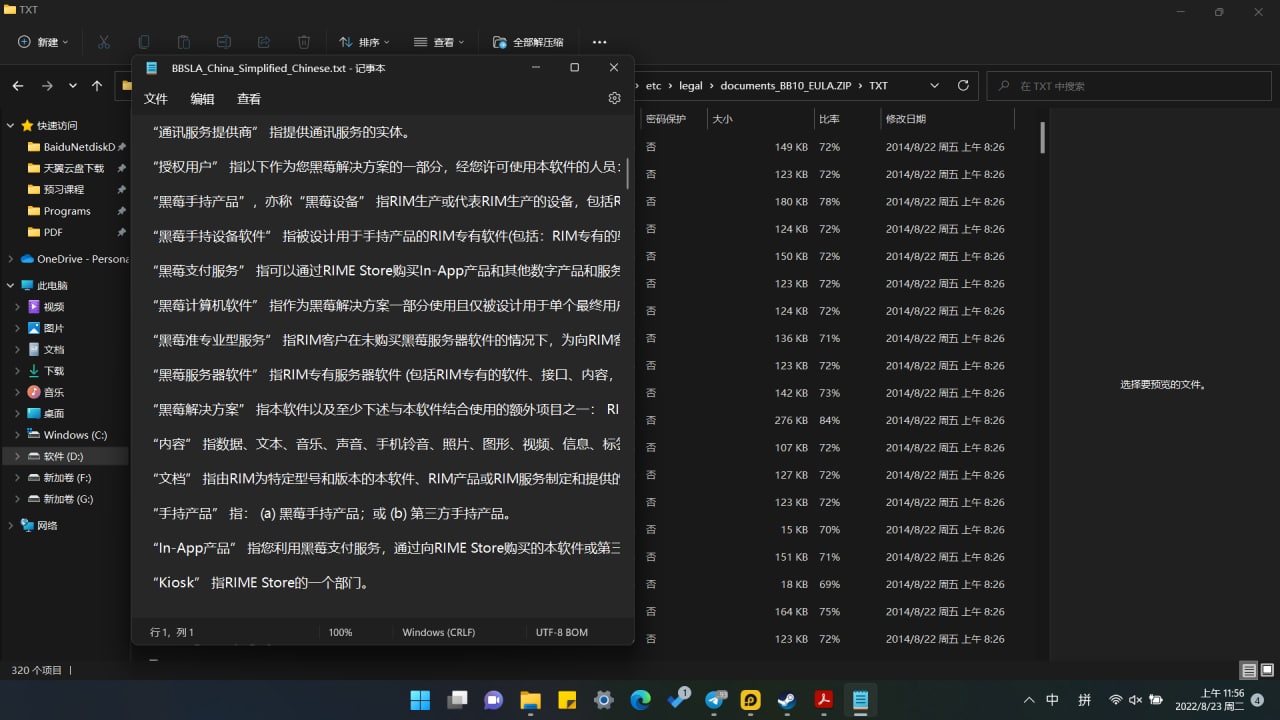Expand the OneDrive - Personal node
This screenshot has width=1280, height=720.
[x=11, y=259]
